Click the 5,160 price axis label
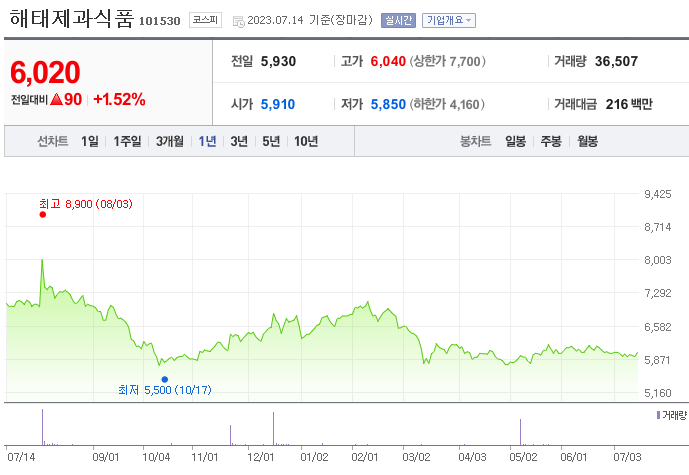This screenshot has height=475, width=689. click(x=658, y=393)
